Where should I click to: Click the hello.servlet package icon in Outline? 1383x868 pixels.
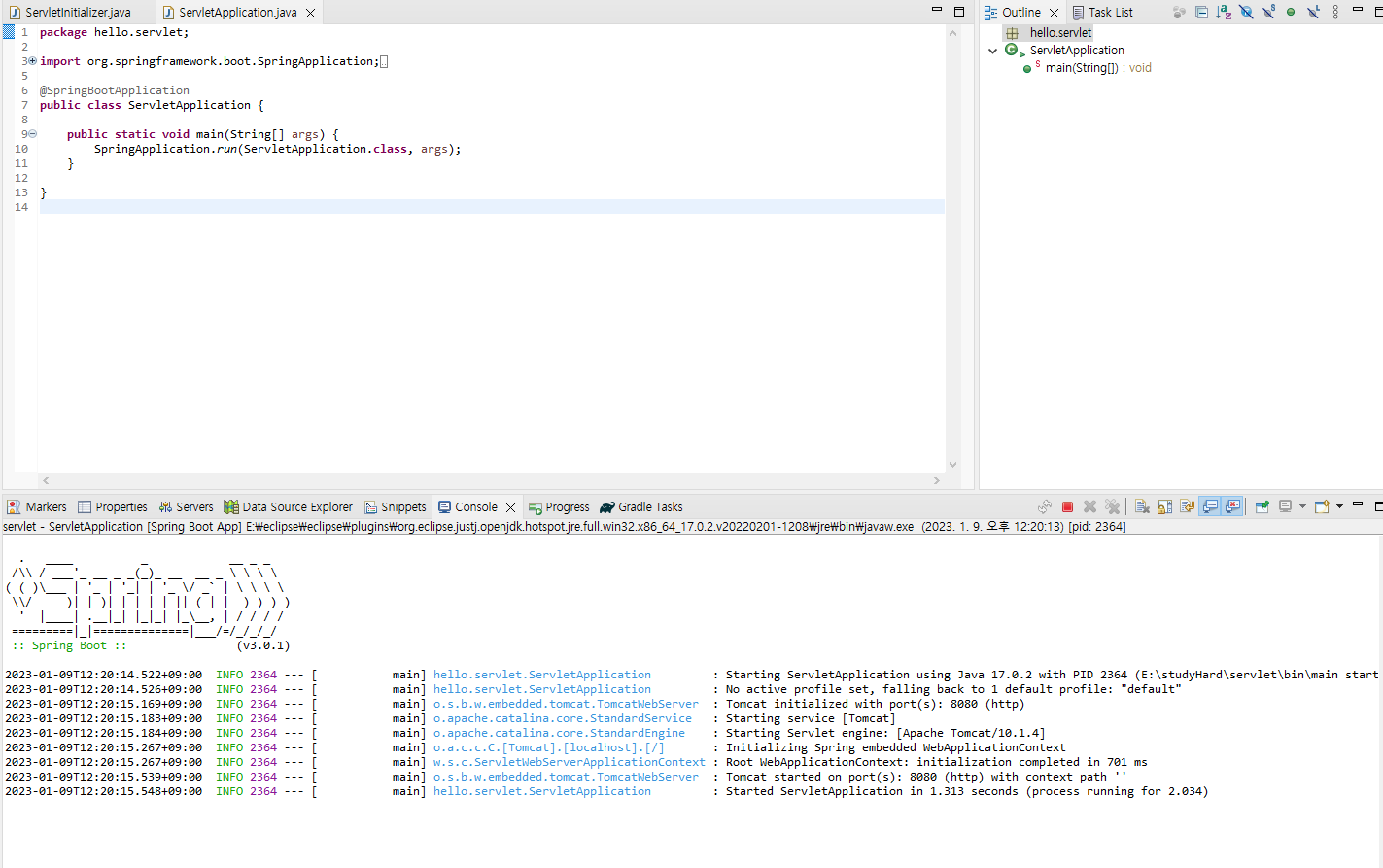[1012, 33]
